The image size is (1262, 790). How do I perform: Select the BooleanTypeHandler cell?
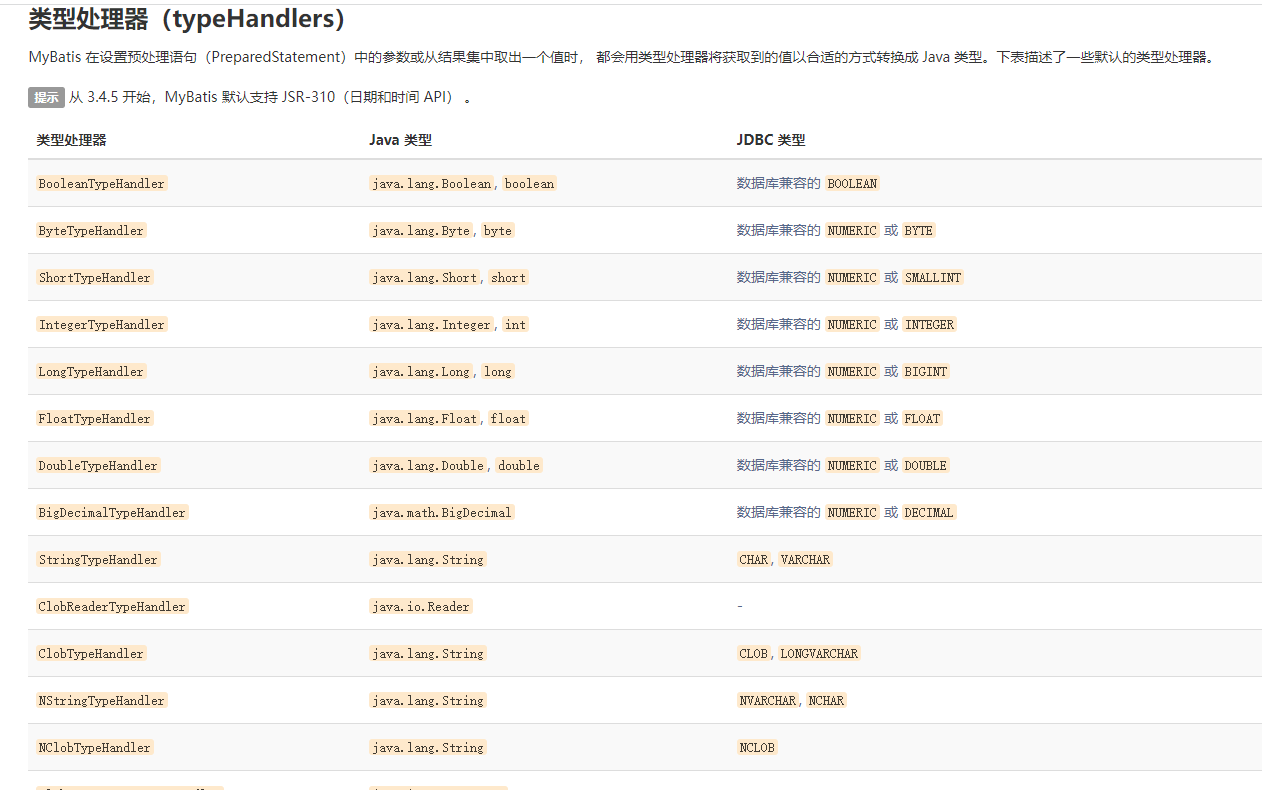point(102,183)
